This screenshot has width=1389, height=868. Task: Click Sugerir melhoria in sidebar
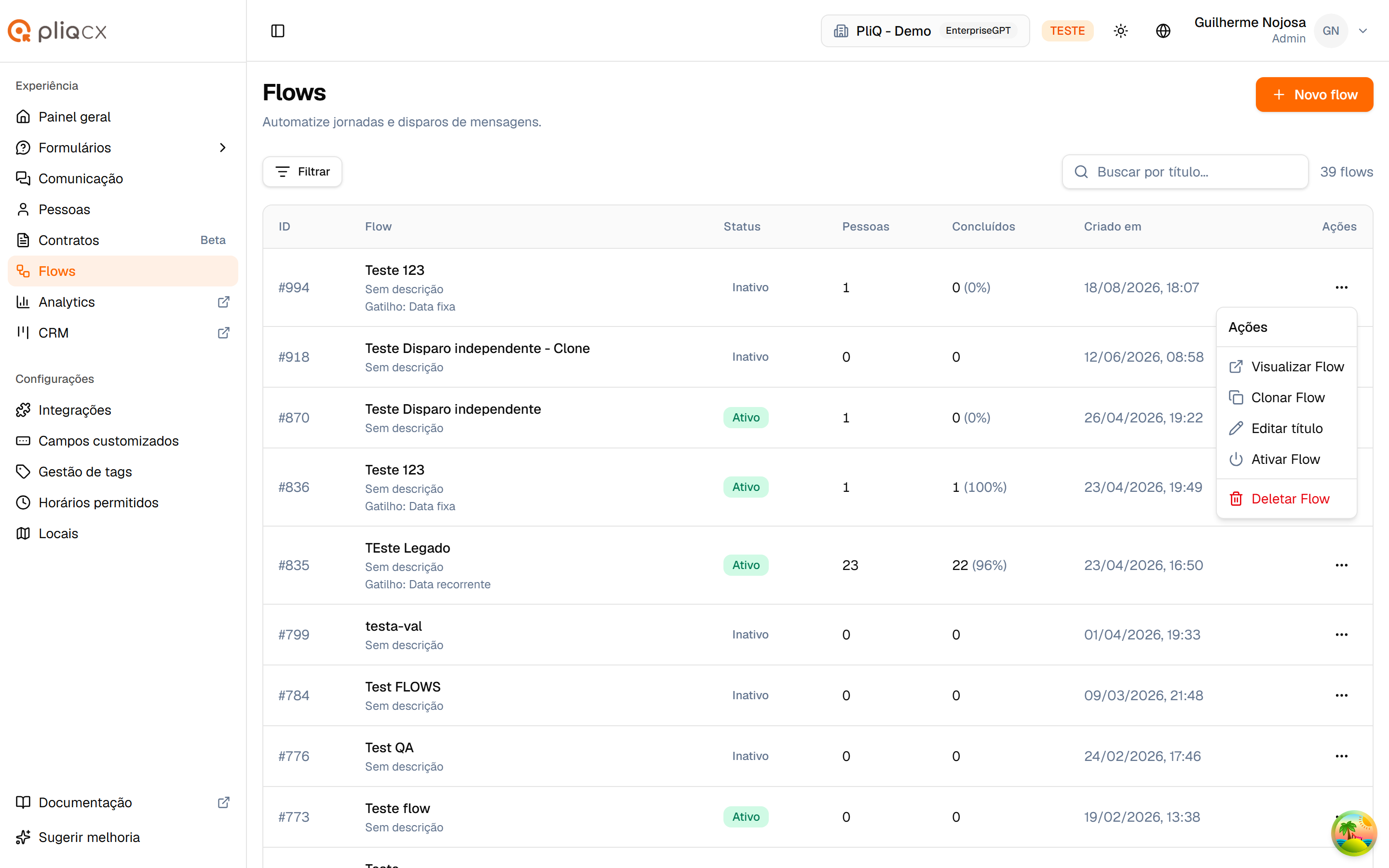123,838
